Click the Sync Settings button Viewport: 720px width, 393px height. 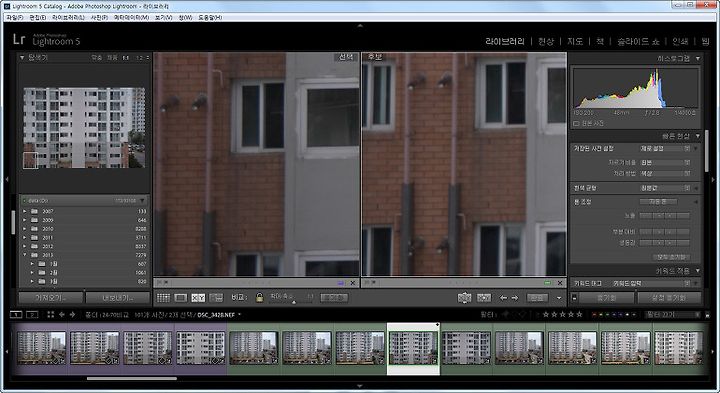tap(669, 298)
